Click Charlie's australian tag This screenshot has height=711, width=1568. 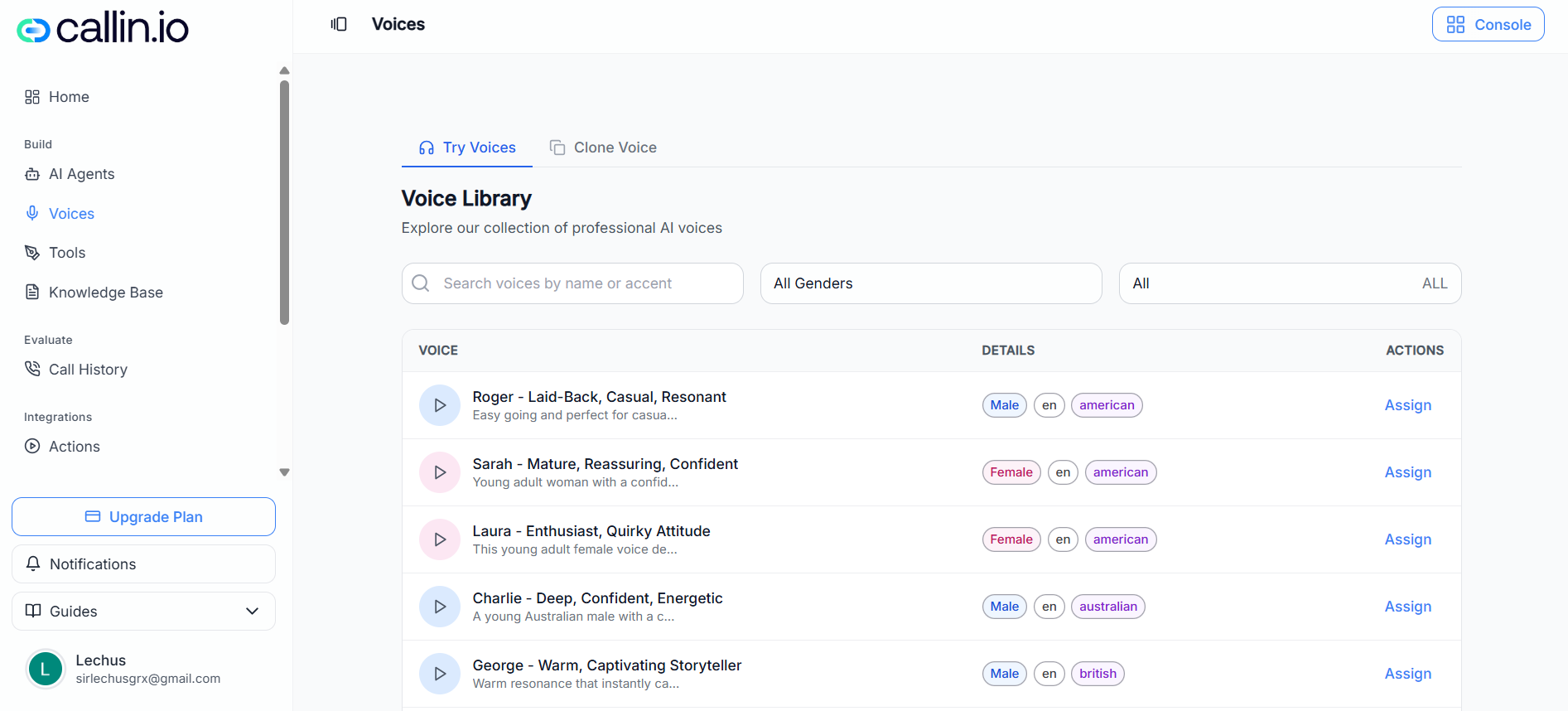coord(1108,607)
